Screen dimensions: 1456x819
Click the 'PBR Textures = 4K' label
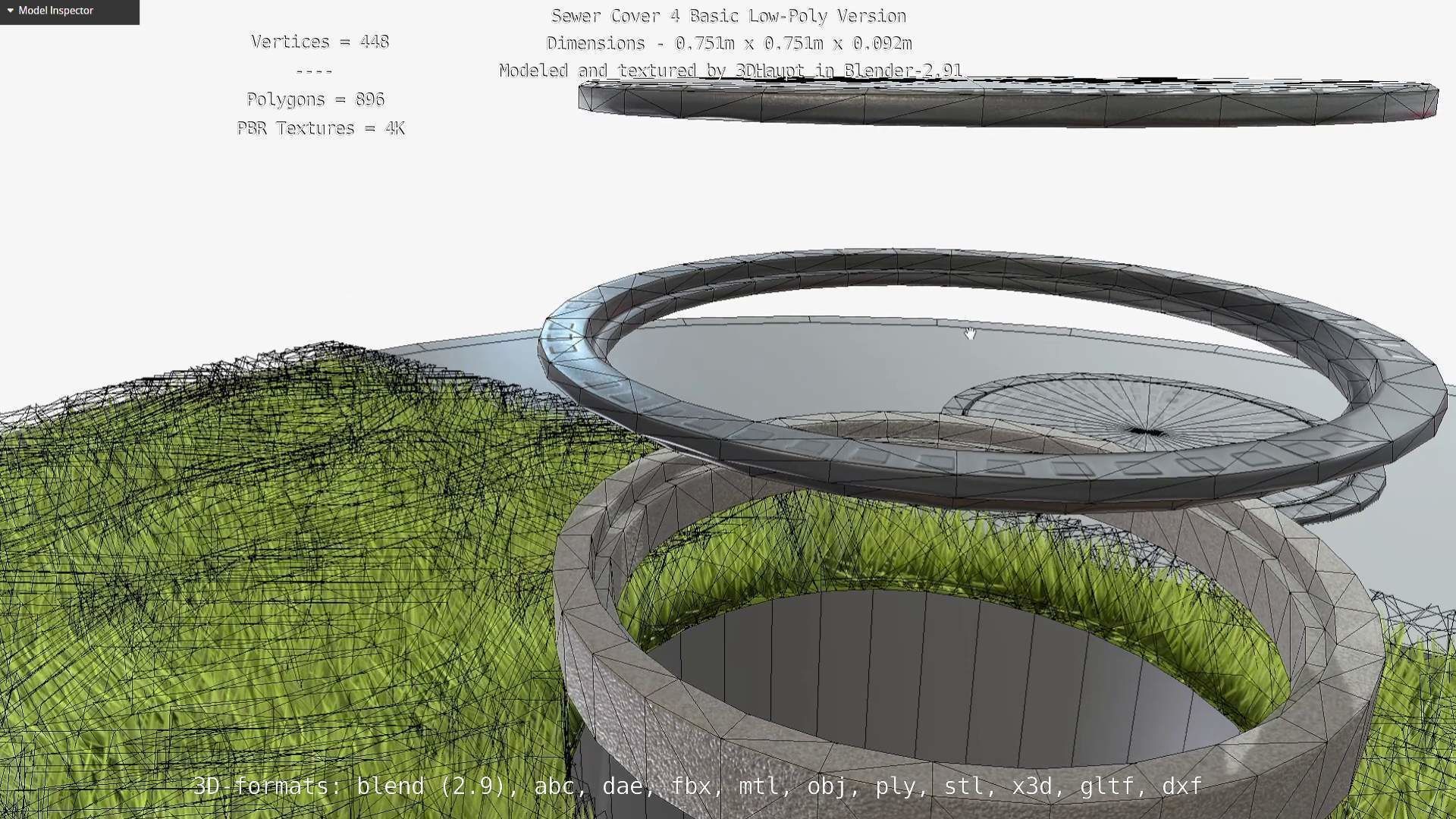(x=321, y=128)
